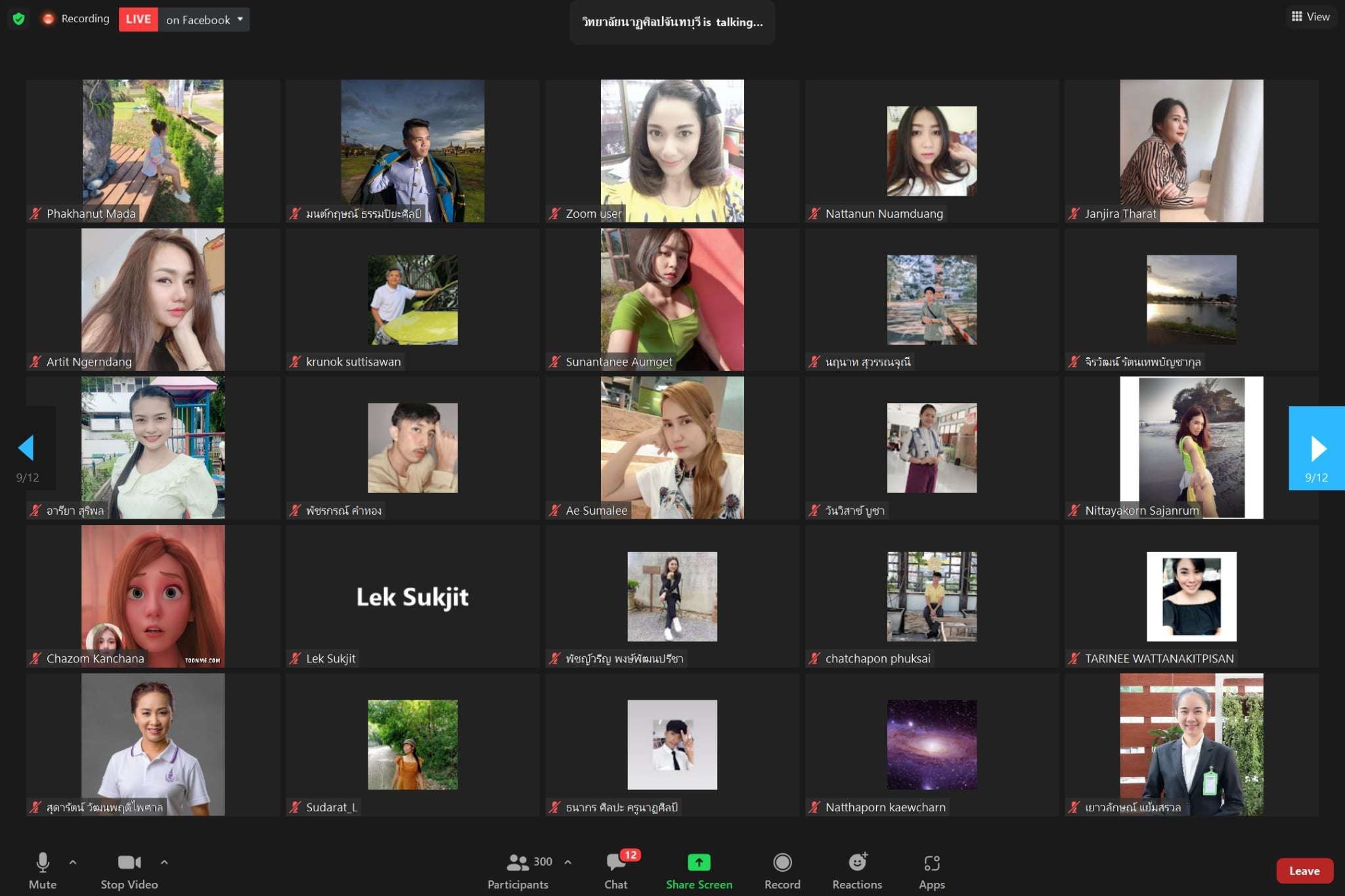
Task: Expand audio options caret beside Mute
Action: point(73,863)
